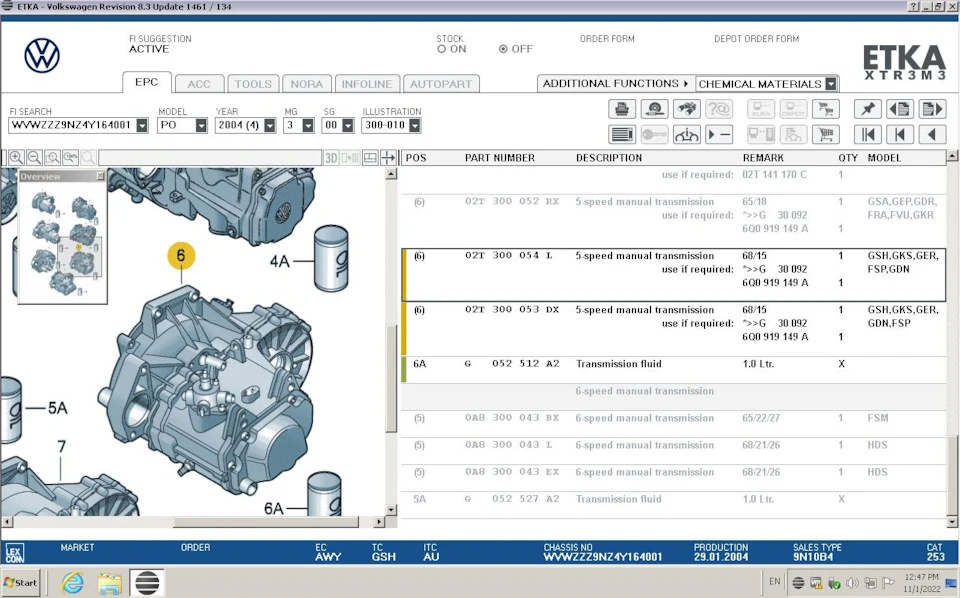Image resolution: width=960 pixels, height=598 pixels.
Task: Open the FI SEARCH VIN dropdown
Action: tap(142, 125)
